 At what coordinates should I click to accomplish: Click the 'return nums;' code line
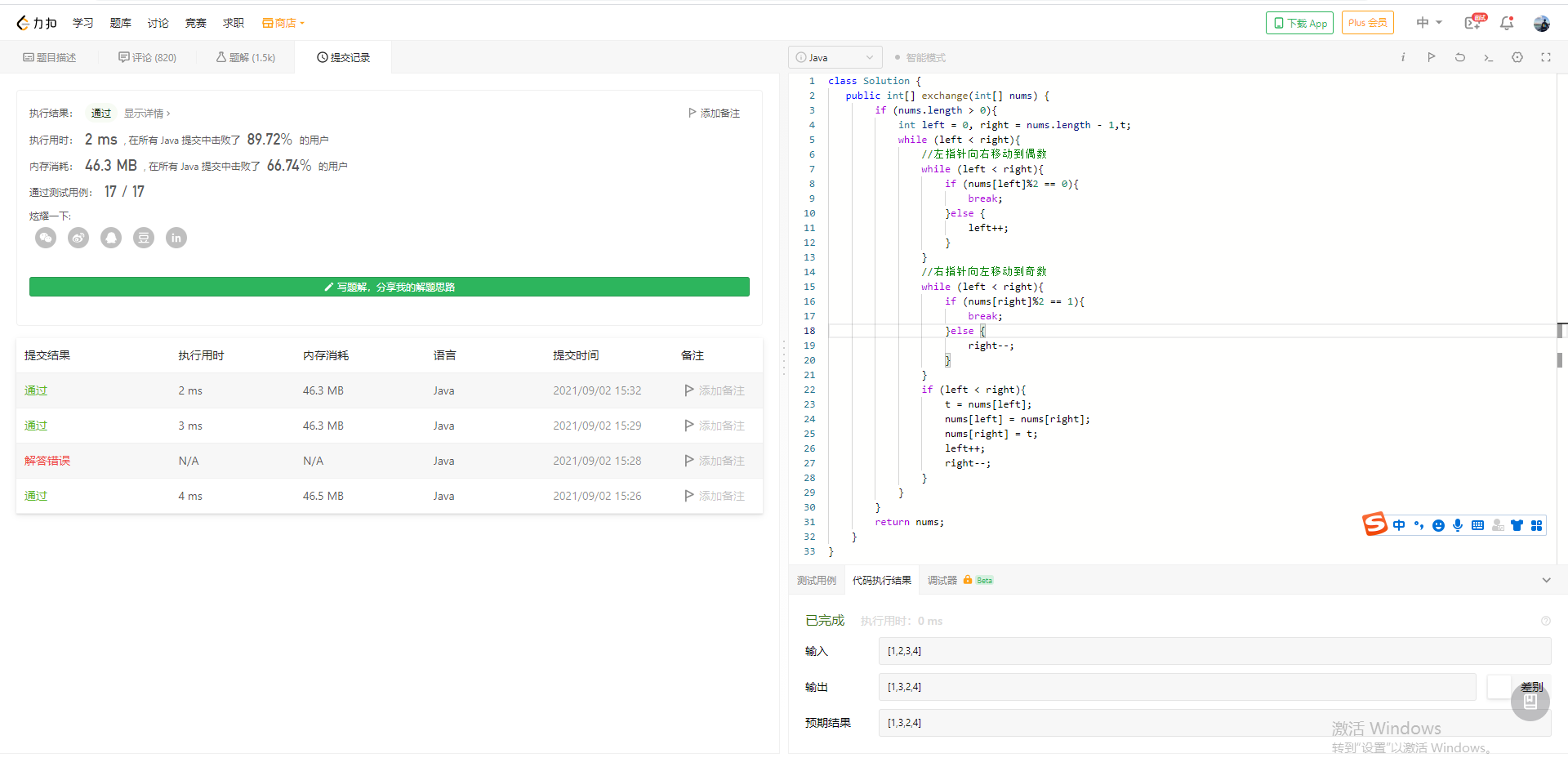[x=909, y=522]
